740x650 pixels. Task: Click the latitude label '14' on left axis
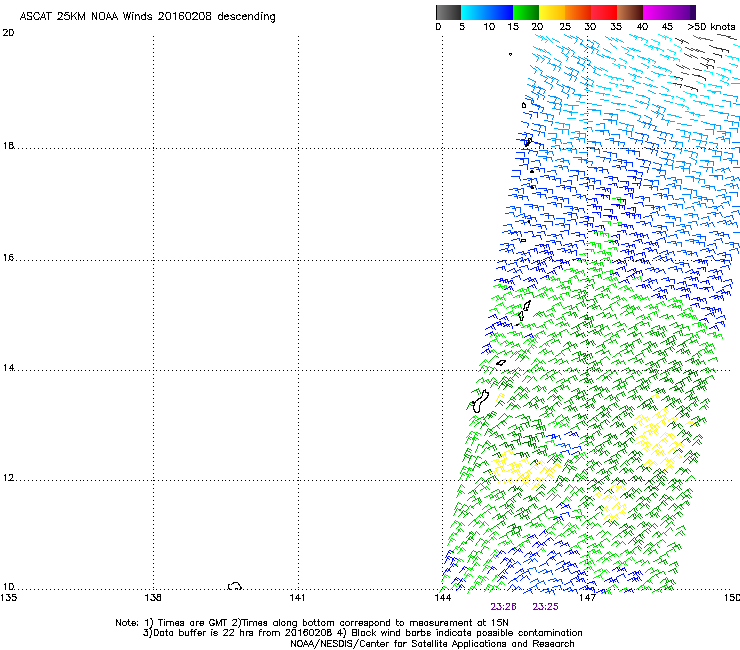(x=8, y=368)
